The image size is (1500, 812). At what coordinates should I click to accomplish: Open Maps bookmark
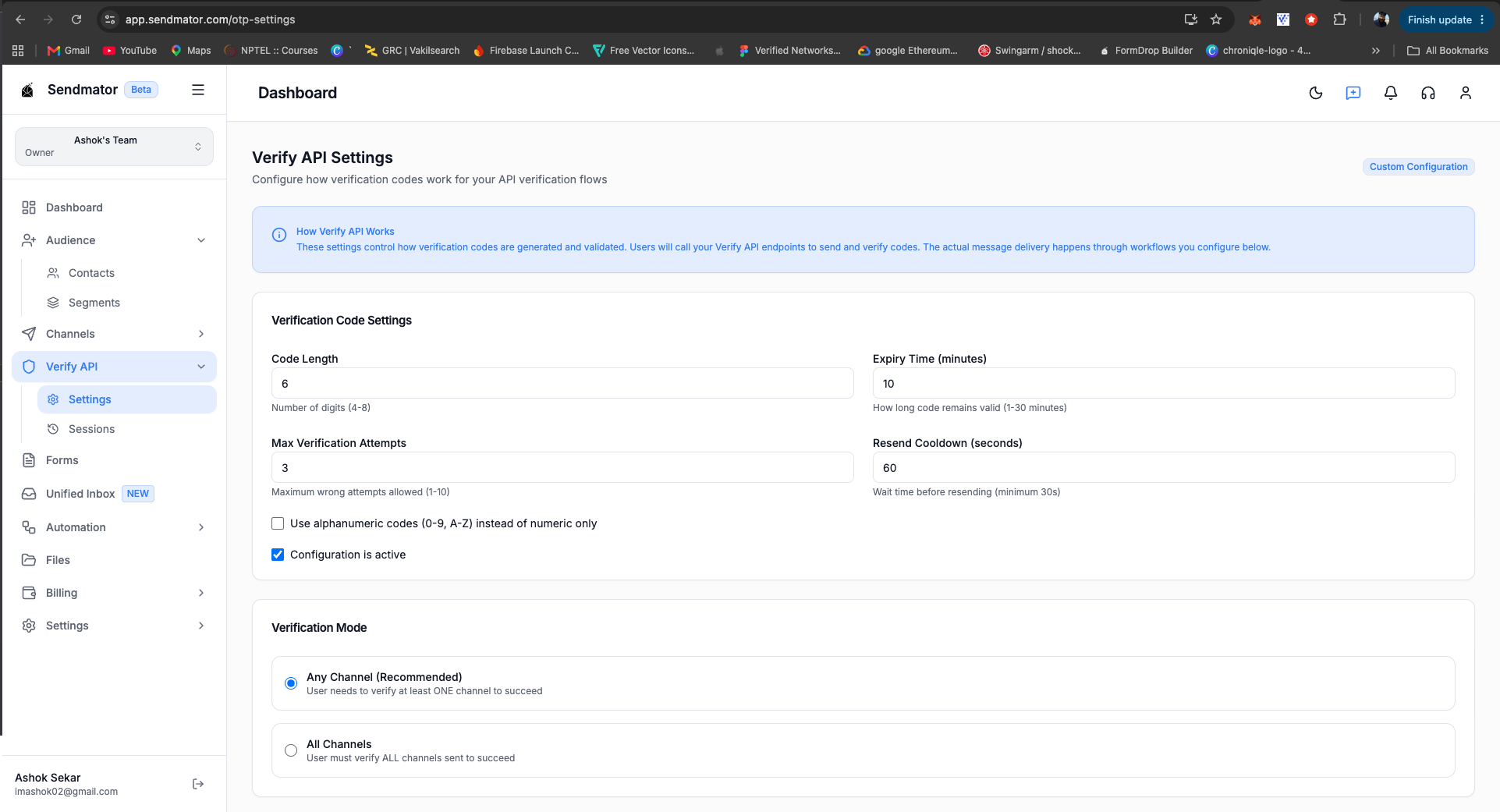[x=191, y=51]
